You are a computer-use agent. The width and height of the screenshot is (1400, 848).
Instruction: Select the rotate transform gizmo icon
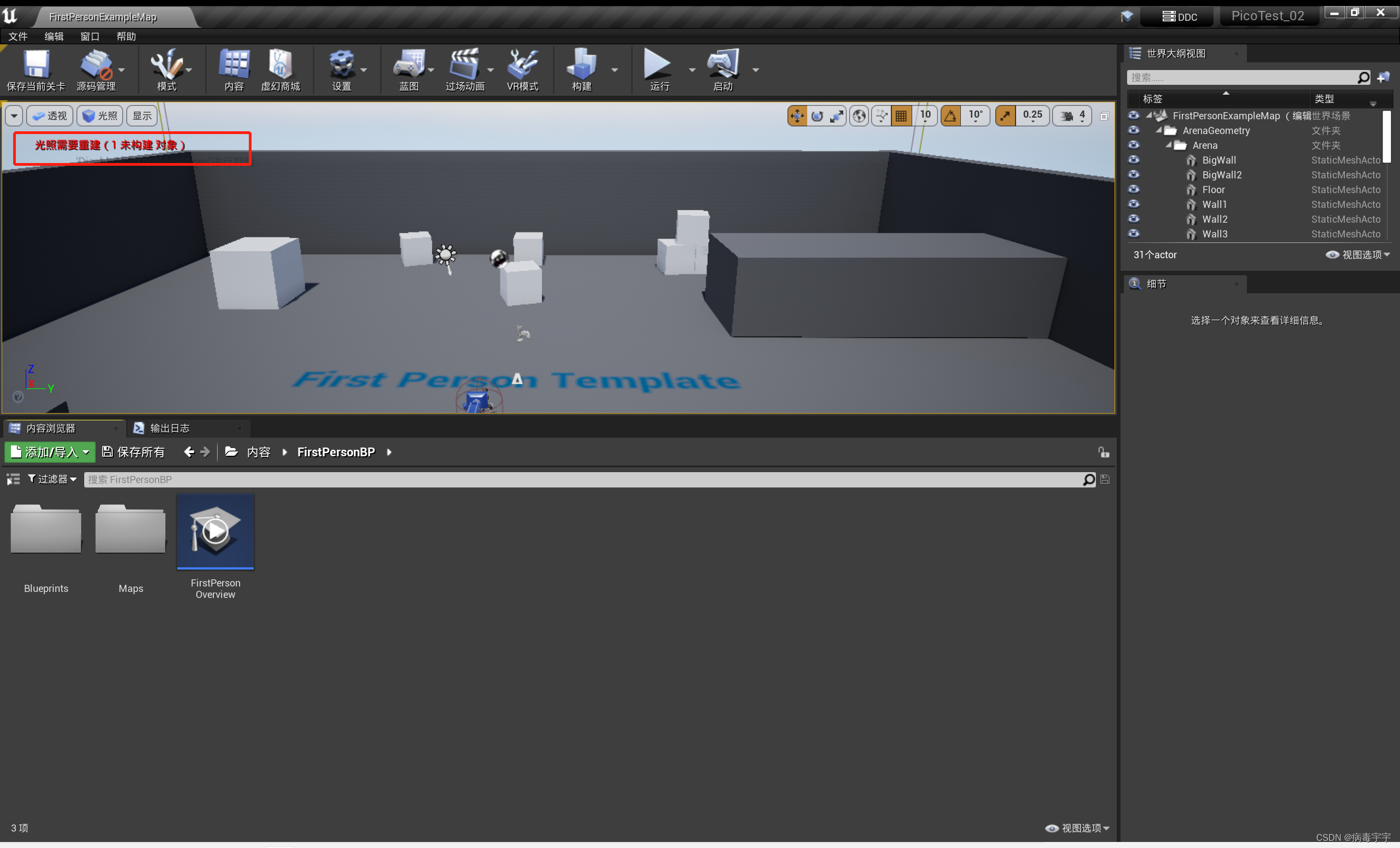click(x=817, y=116)
